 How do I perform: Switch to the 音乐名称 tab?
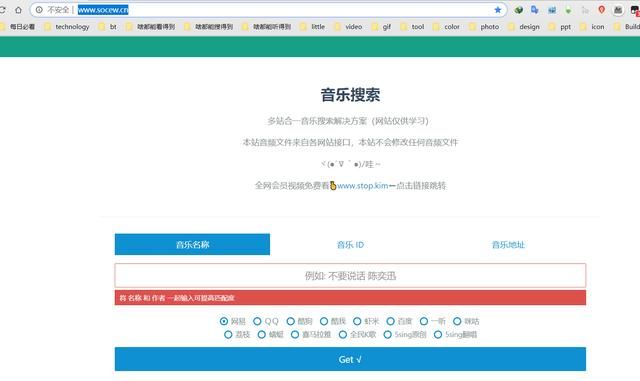192,244
